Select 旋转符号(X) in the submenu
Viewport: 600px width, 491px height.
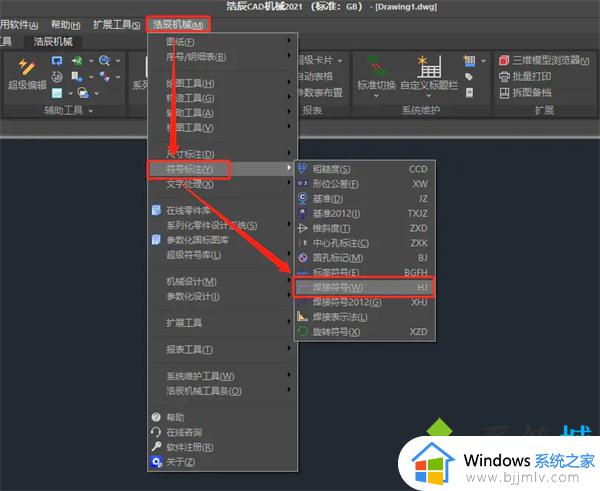coord(364,332)
